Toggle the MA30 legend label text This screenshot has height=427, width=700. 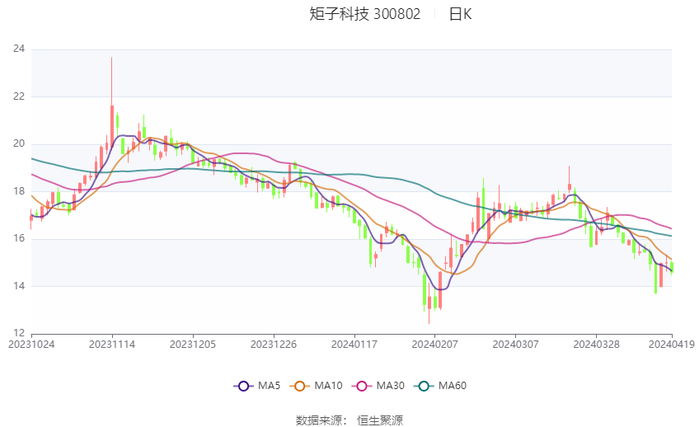[x=391, y=386]
